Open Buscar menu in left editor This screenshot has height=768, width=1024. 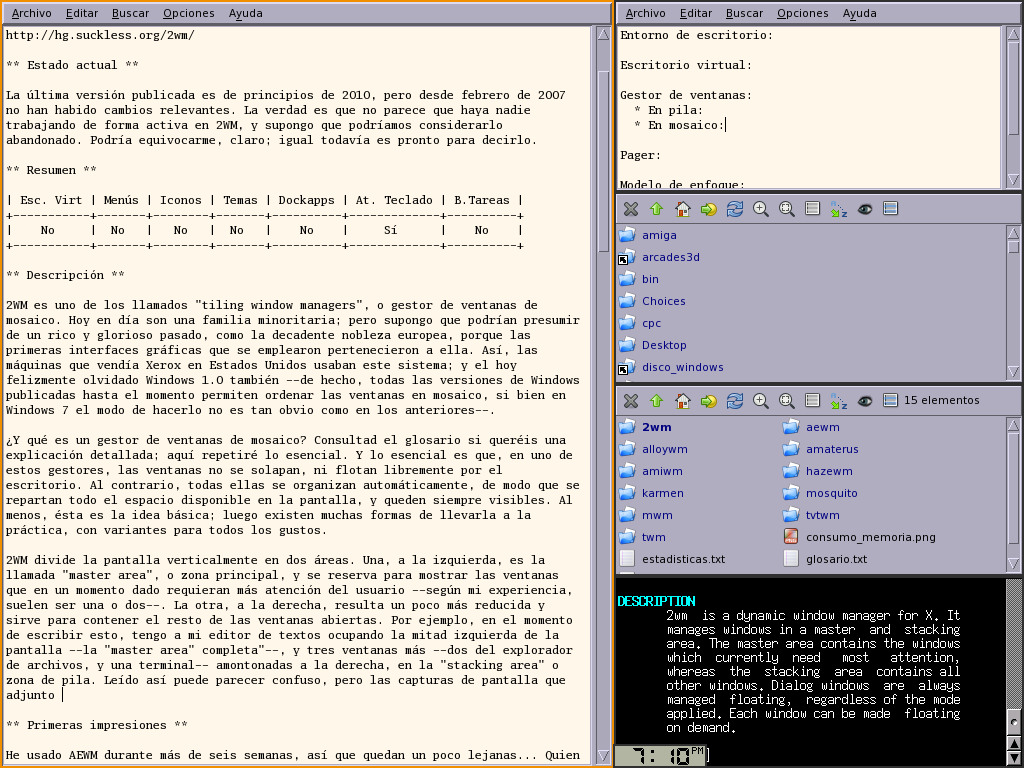[x=131, y=13]
